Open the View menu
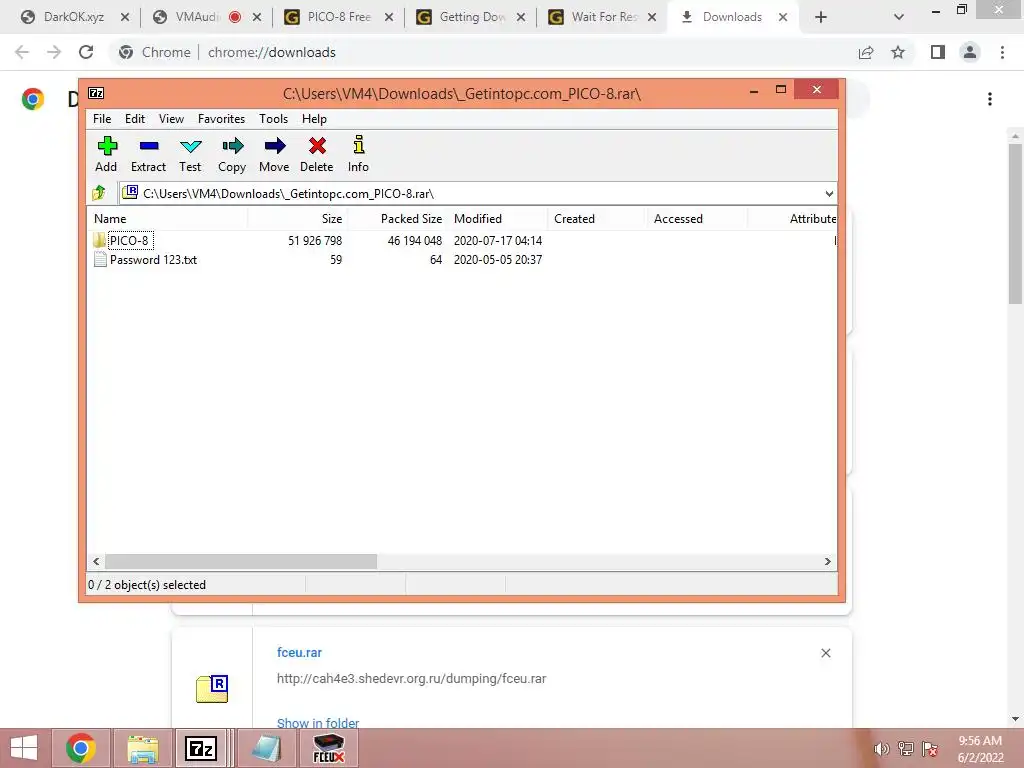1024x768 pixels. coord(171,119)
